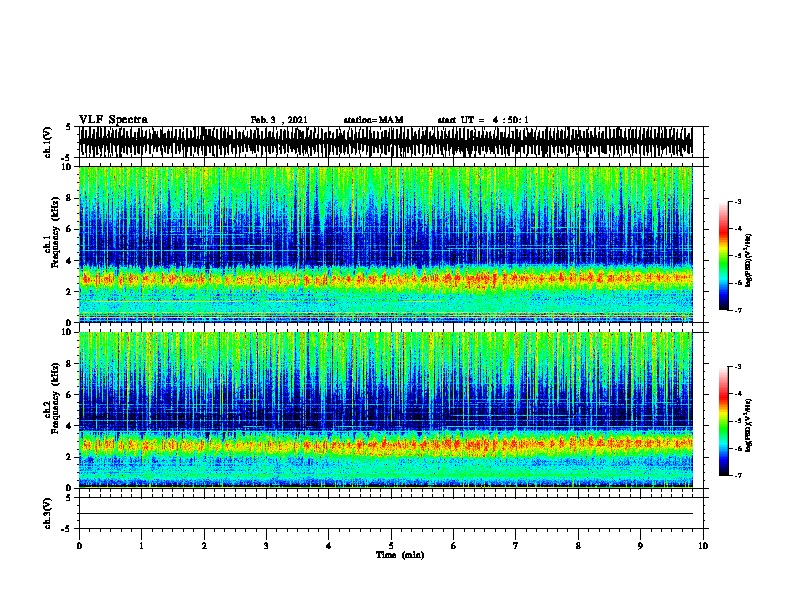Click time axis tick label "3"

coord(266,546)
